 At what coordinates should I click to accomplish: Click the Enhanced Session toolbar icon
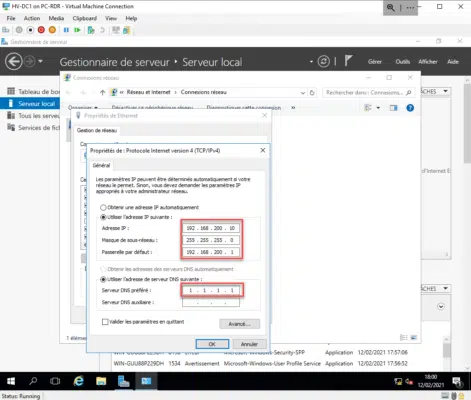pyautogui.click(x=116, y=30)
